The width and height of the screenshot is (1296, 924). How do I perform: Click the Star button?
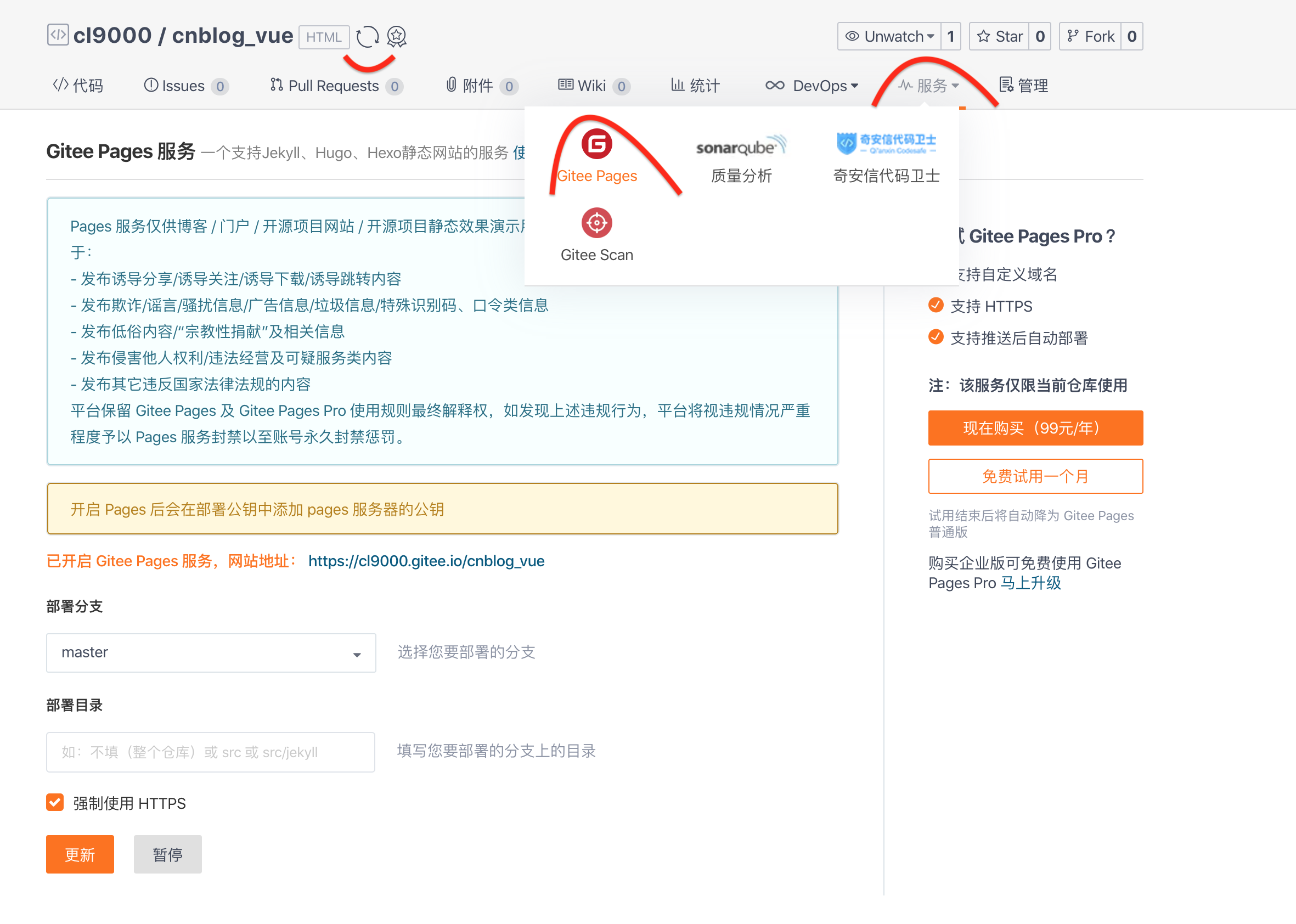(999, 36)
